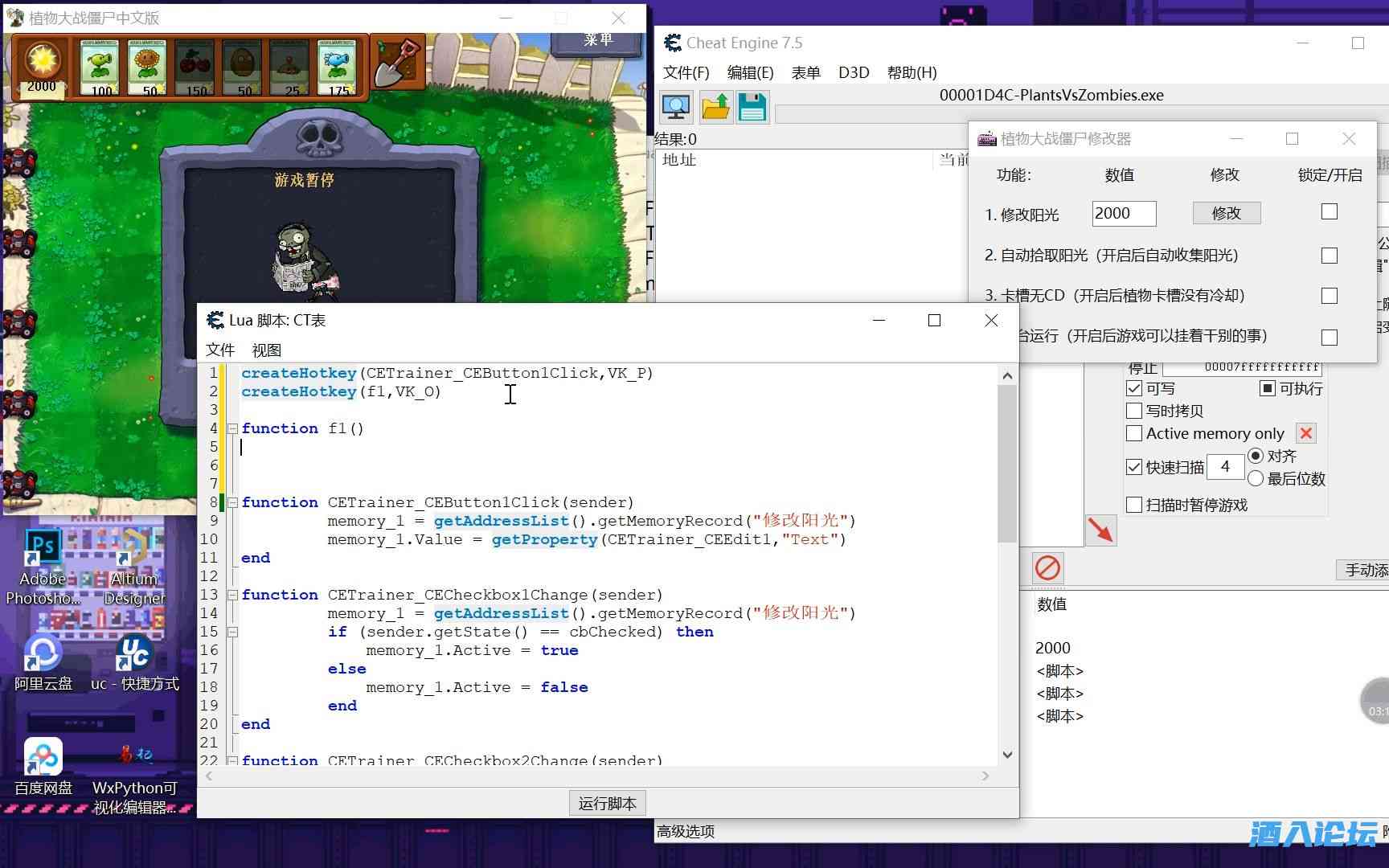Open the 编辑(E) menu in Cheat Engine
This screenshot has height=868, width=1389.
749,72
